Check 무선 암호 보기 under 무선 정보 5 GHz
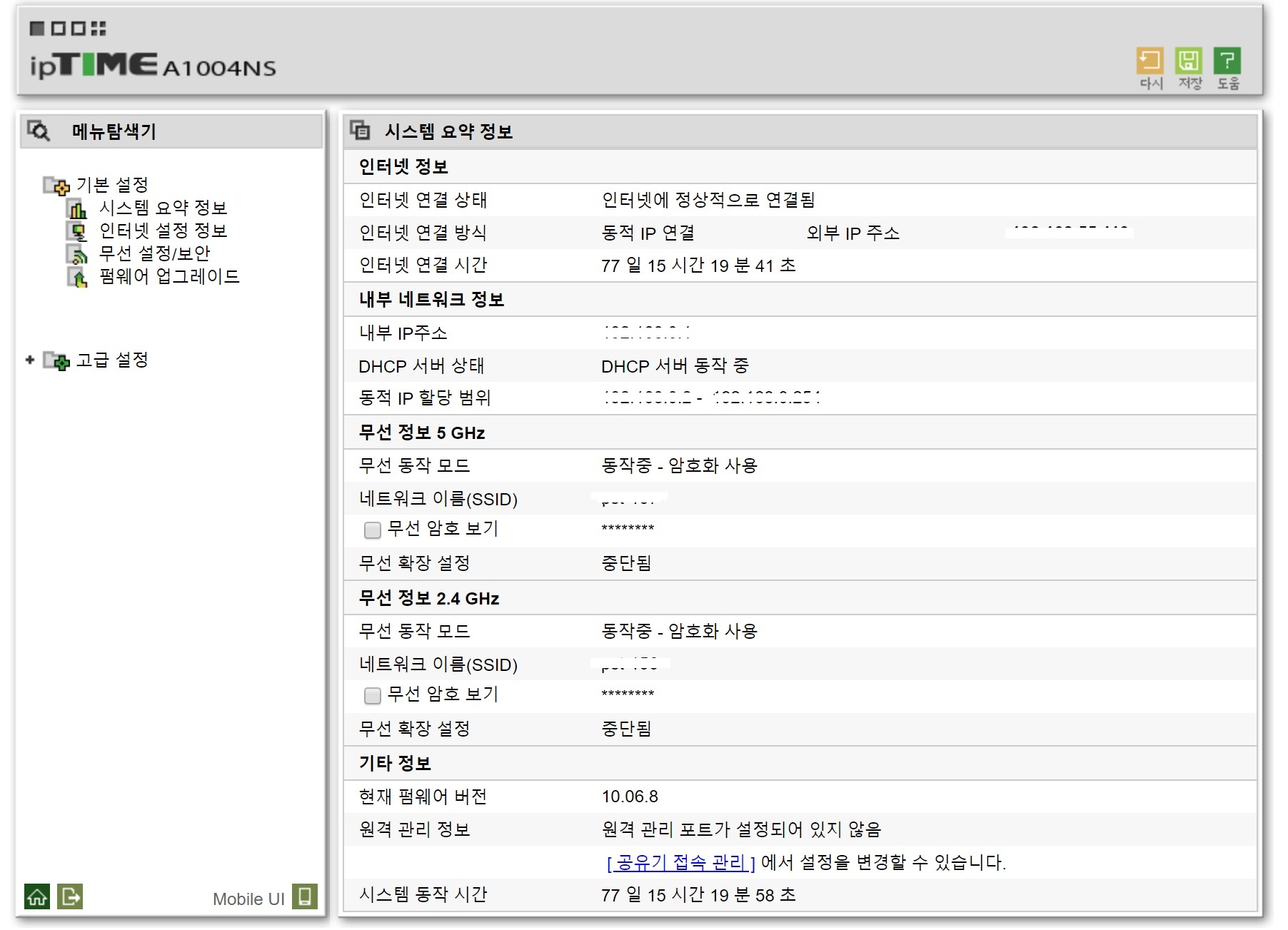Image resolution: width=1288 pixels, height=930 pixels. 372,530
